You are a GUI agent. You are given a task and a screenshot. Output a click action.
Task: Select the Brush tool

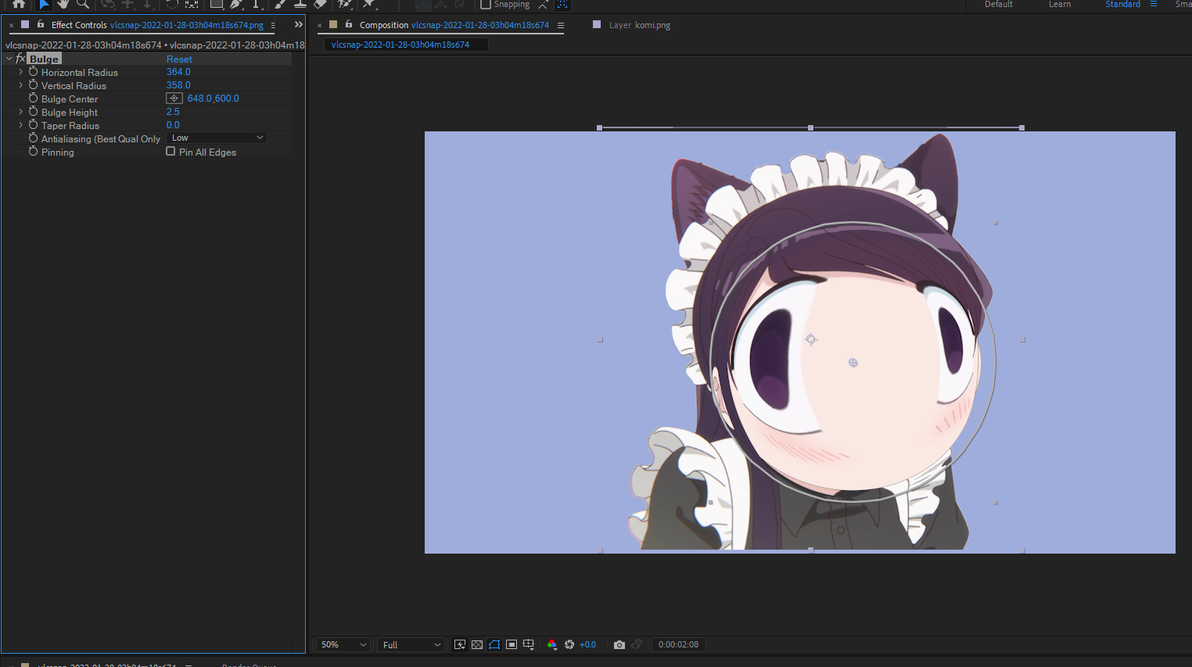pyautogui.click(x=280, y=4)
